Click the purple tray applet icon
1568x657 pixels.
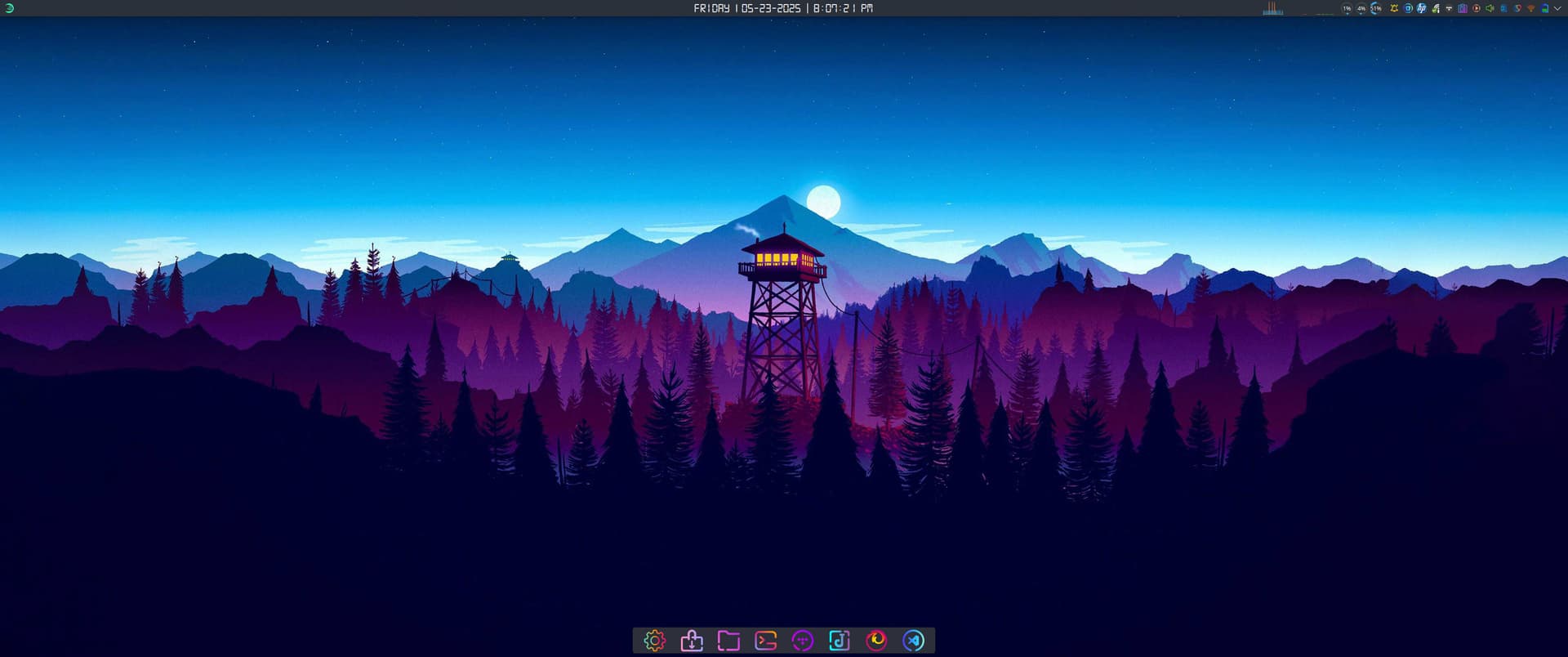coord(1463,8)
